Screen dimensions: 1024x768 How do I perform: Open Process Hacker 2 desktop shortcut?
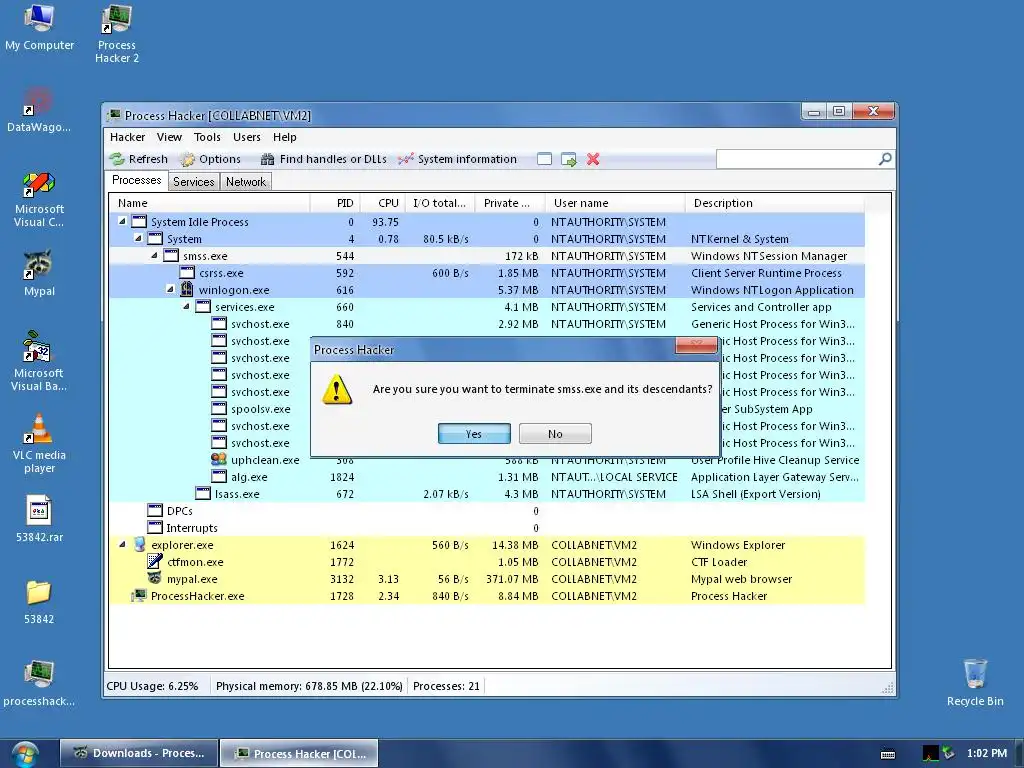[x=117, y=34]
